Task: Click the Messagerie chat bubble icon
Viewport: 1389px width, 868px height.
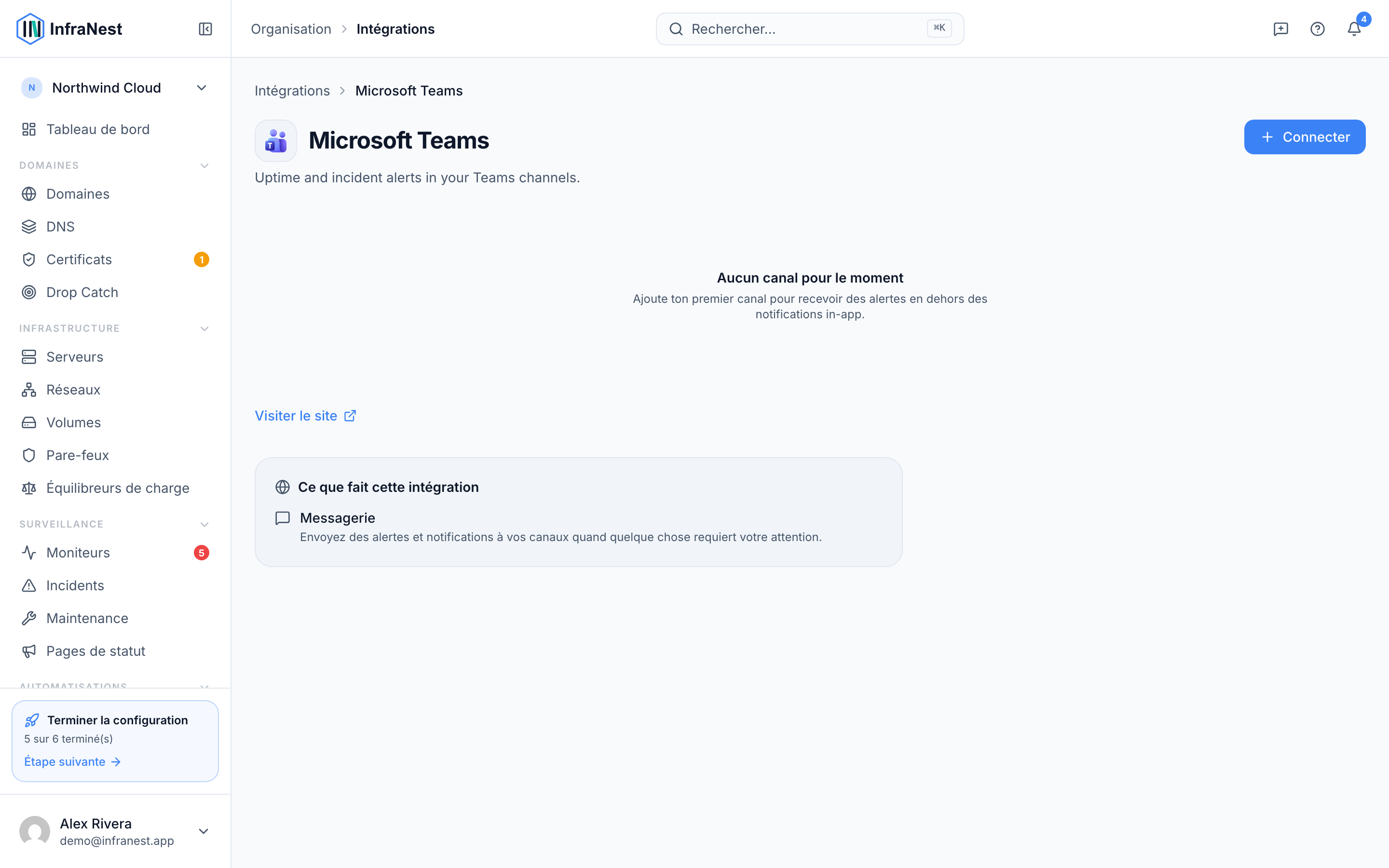Action: tap(283, 518)
